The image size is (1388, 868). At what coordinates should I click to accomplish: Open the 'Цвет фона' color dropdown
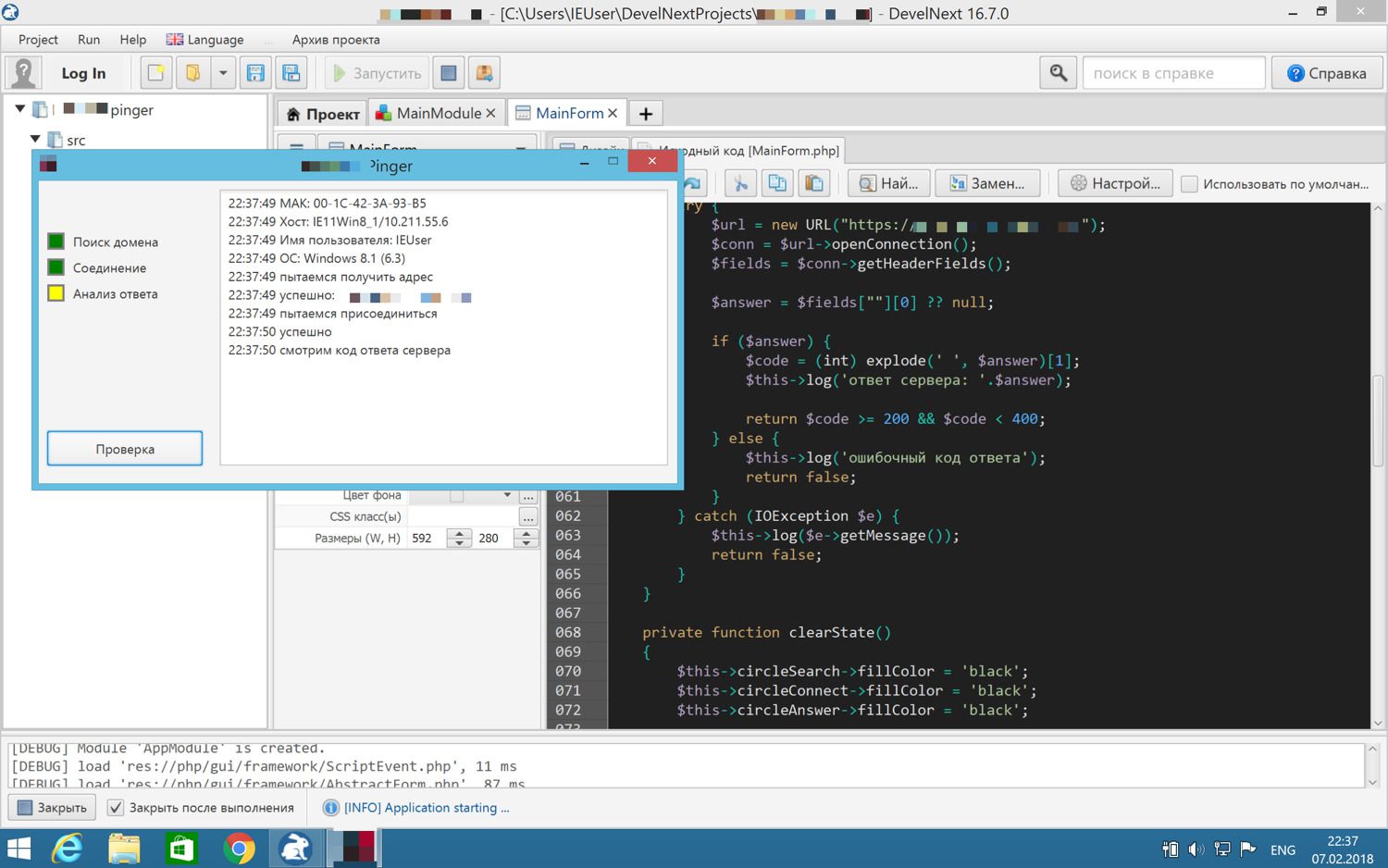(x=507, y=496)
